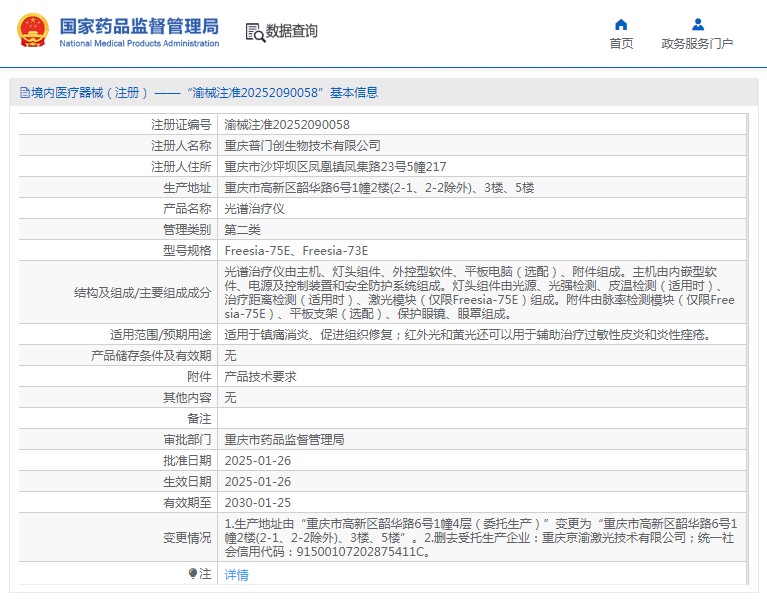Image resolution: width=767 pixels, height=599 pixels.
Task: Click the 政务服务门户 user icon
Action: (697, 24)
